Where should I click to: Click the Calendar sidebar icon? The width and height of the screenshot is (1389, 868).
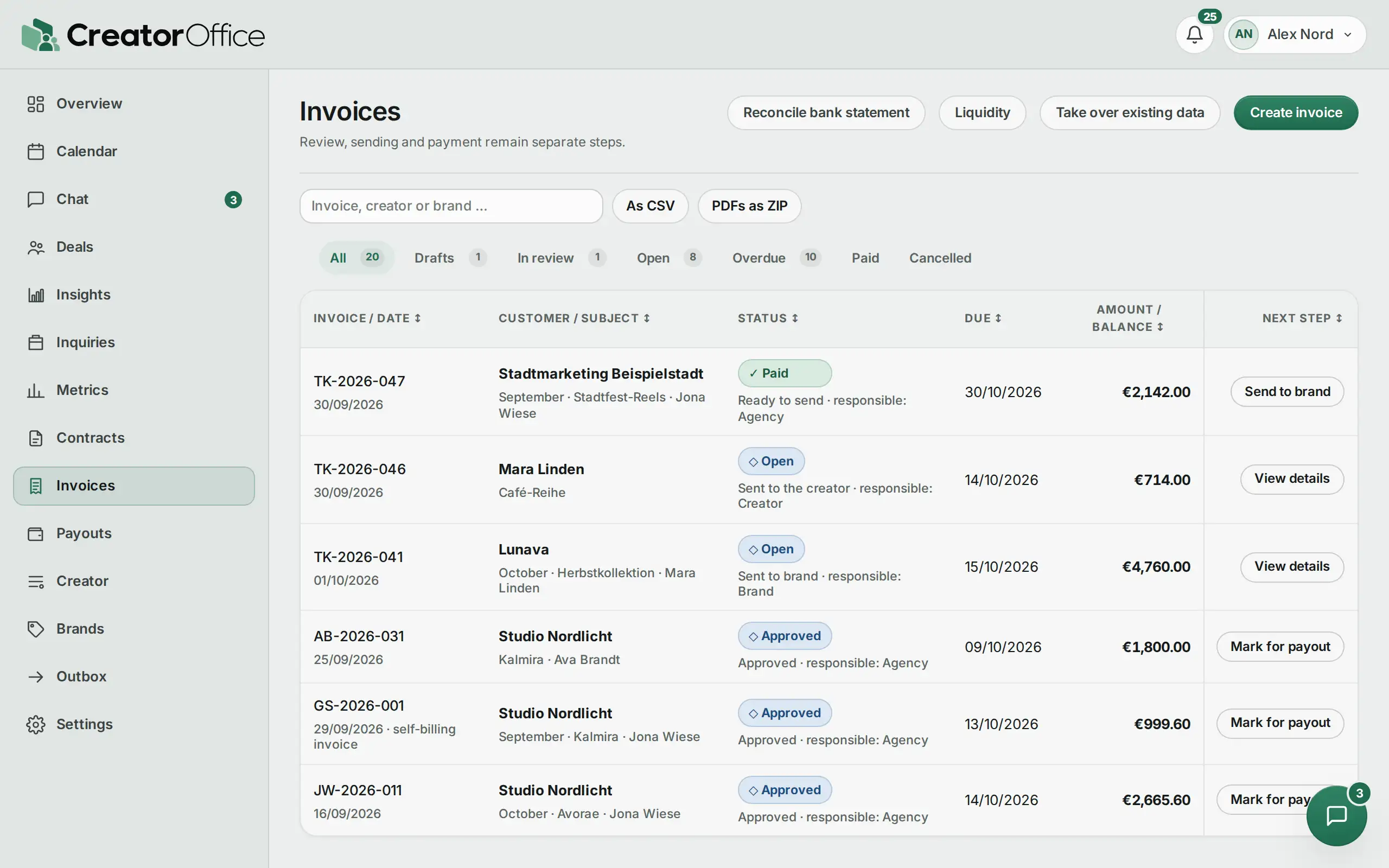[x=36, y=151]
